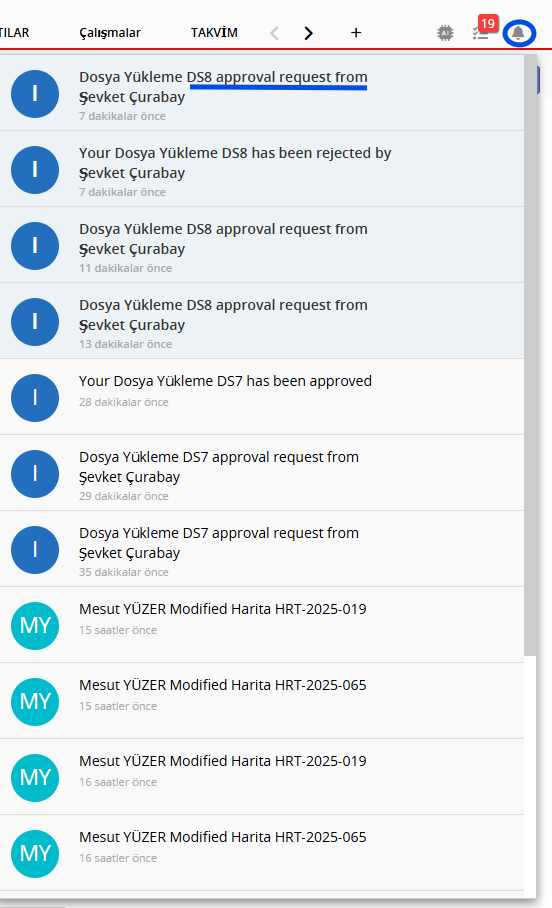Click the avatar beside the DS7 approved notification
The width and height of the screenshot is (552, 908).
coord(35,398)
